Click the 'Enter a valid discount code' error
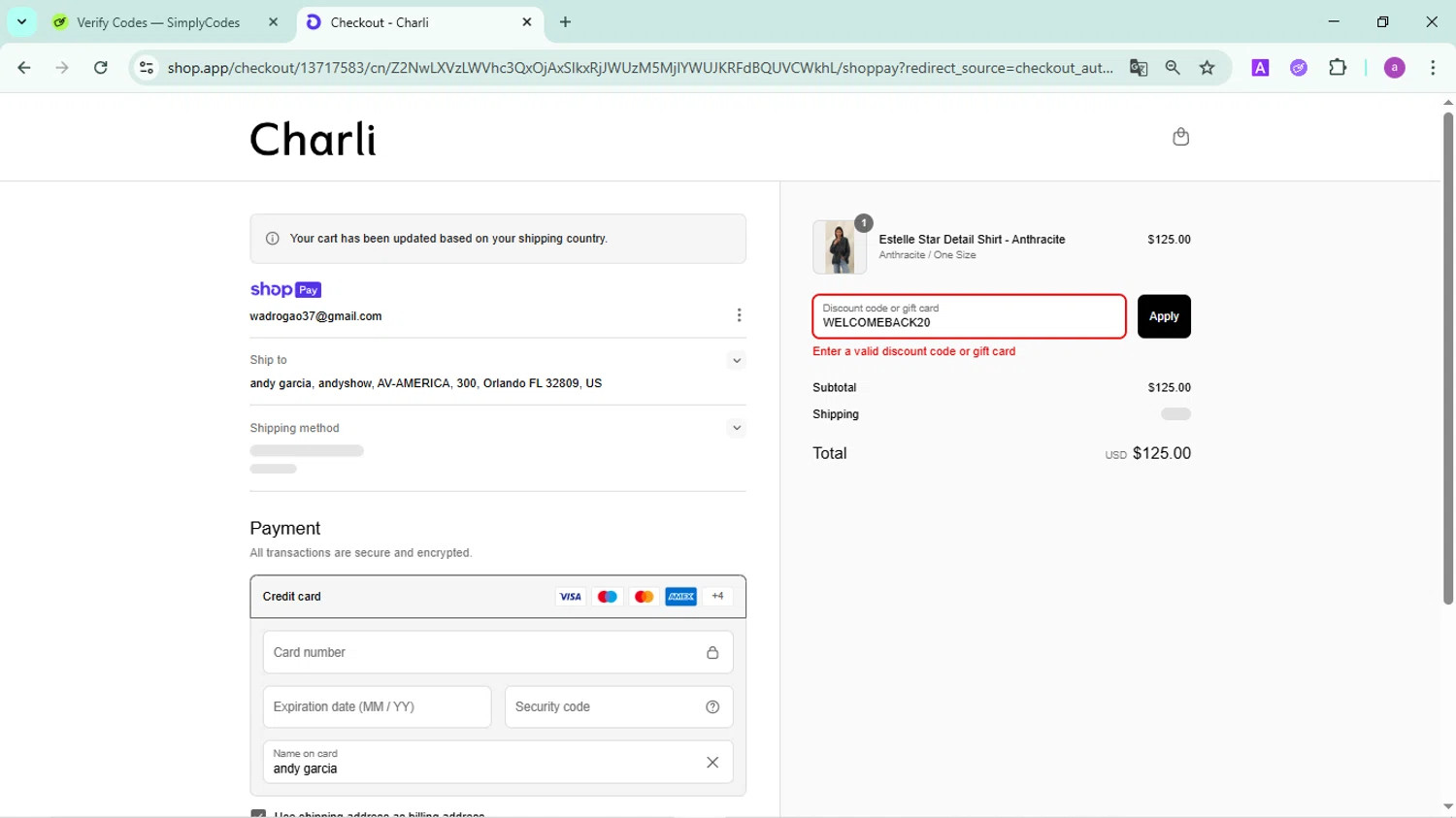This screenshot has width=1456, height=818. tap(913, 351)
